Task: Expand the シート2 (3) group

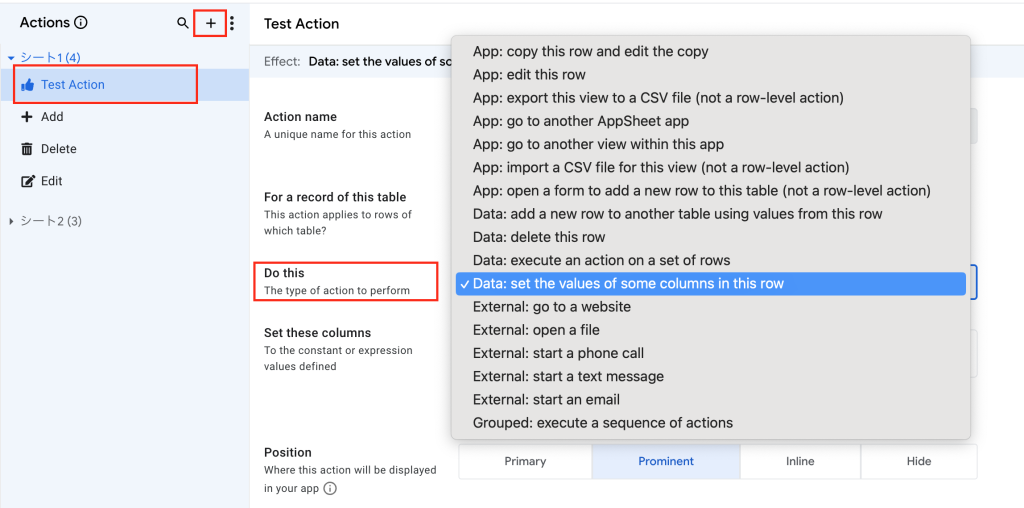Action: [x=11, y=221]
